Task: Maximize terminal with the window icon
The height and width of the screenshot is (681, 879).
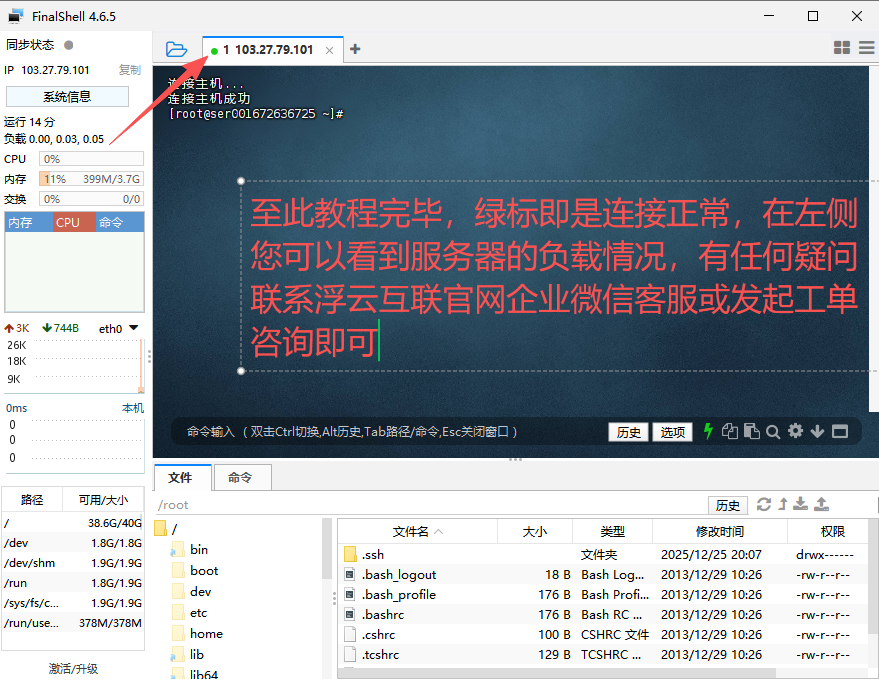Action: coord(839,432)
